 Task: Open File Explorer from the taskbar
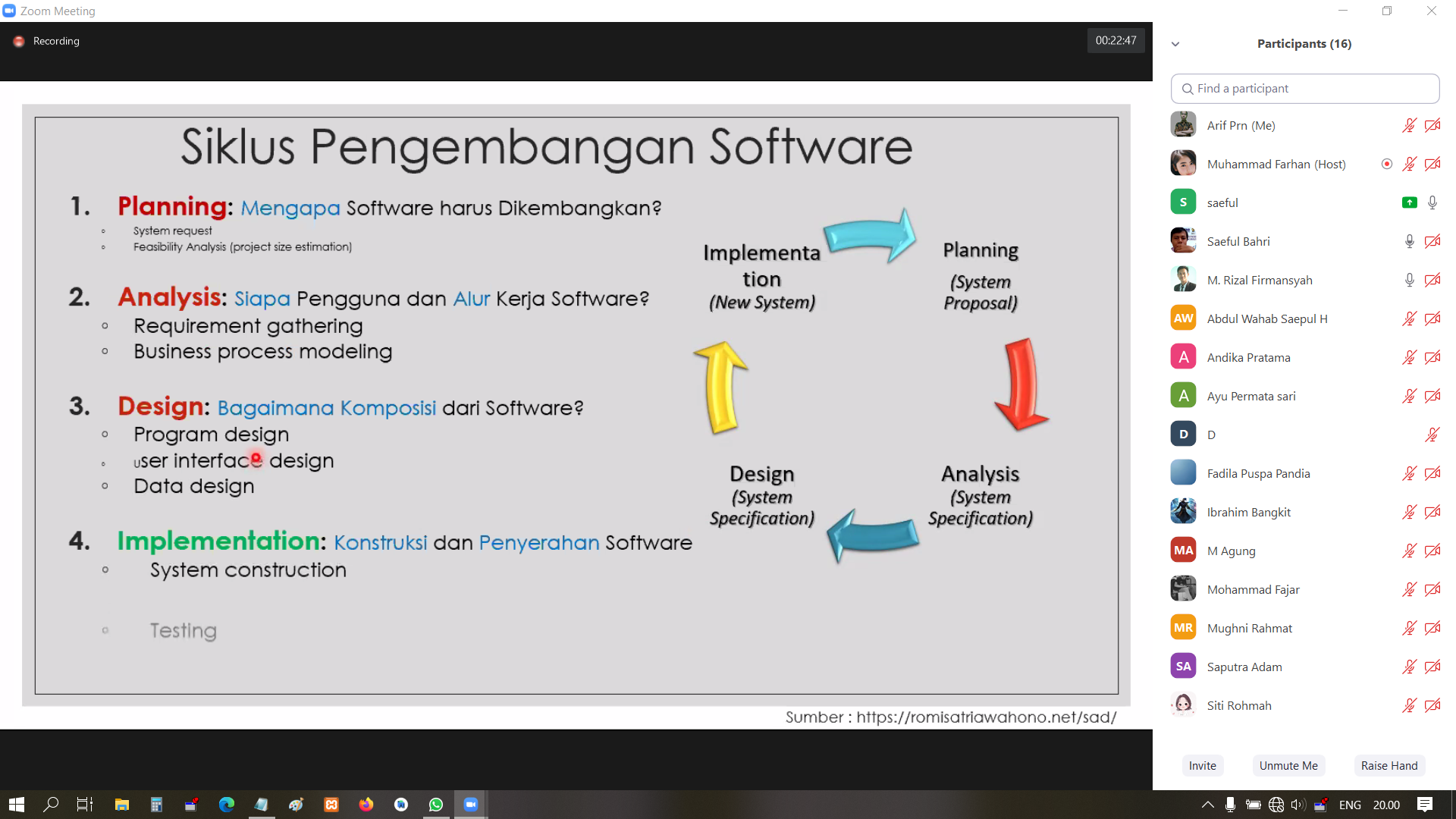click(x=121, y=805)
